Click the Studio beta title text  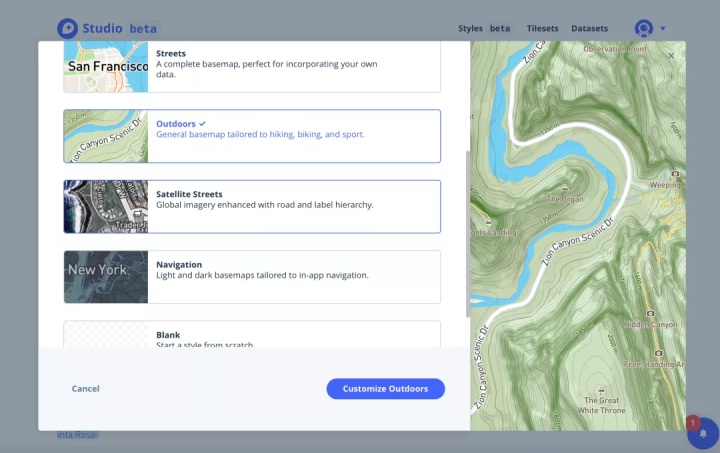coord(119,28)
